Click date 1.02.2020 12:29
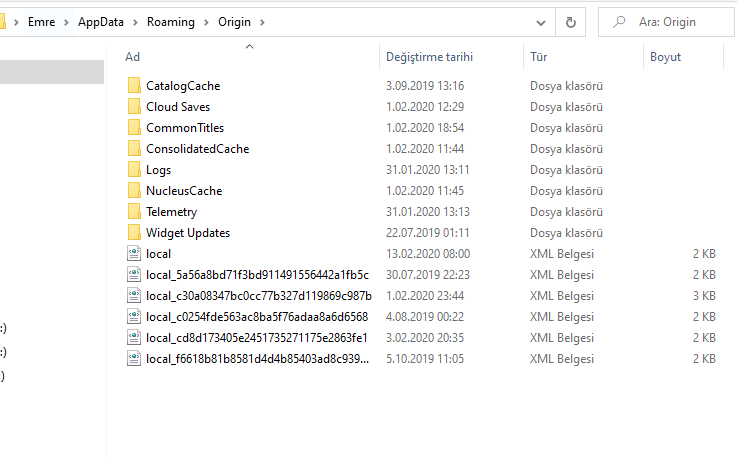The width and height of the screenshot is (737, 458). pyautogui.click(x=425, y=107)
